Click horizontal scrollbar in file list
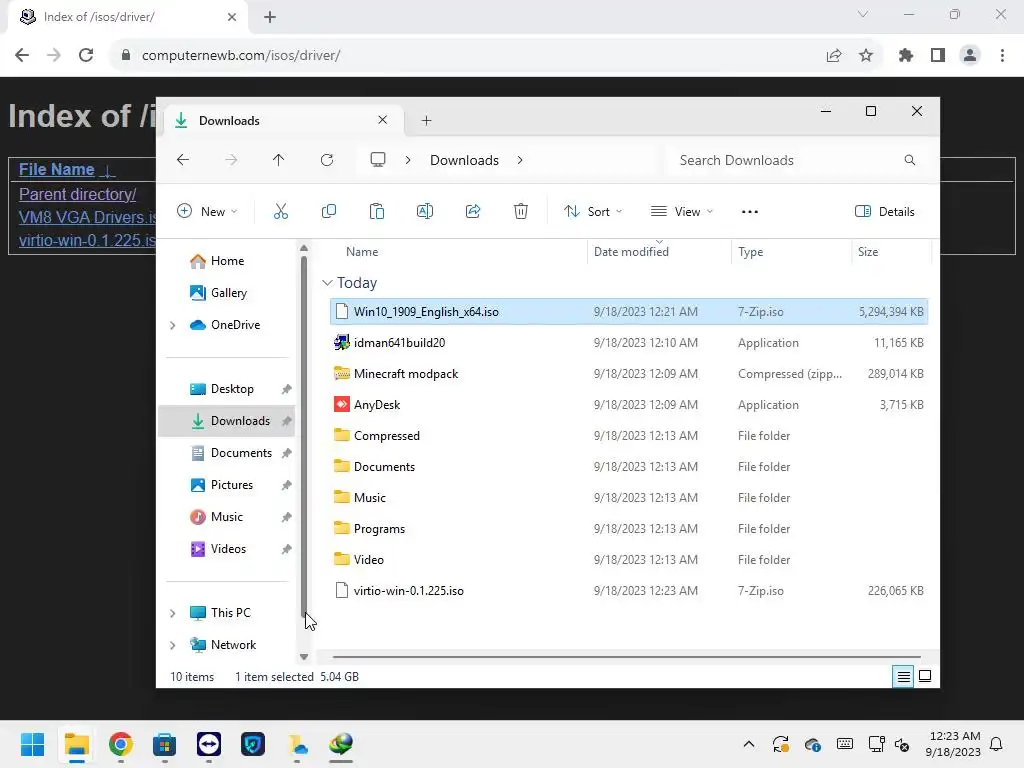This screenshot has width=1024, height=768. click(626, 657)
